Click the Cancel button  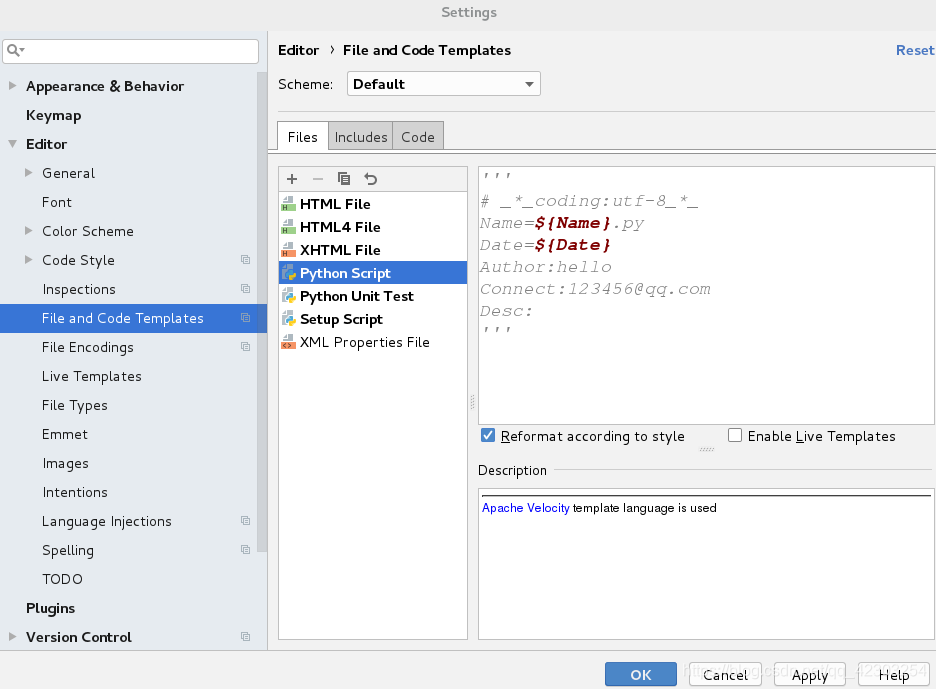pos(725,674)
